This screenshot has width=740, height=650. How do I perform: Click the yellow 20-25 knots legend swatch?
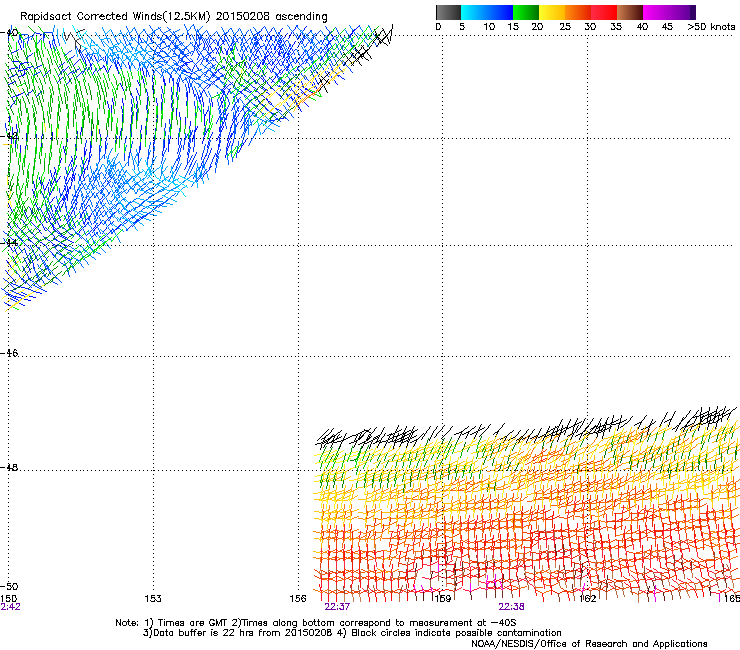(x=552, y=12)
